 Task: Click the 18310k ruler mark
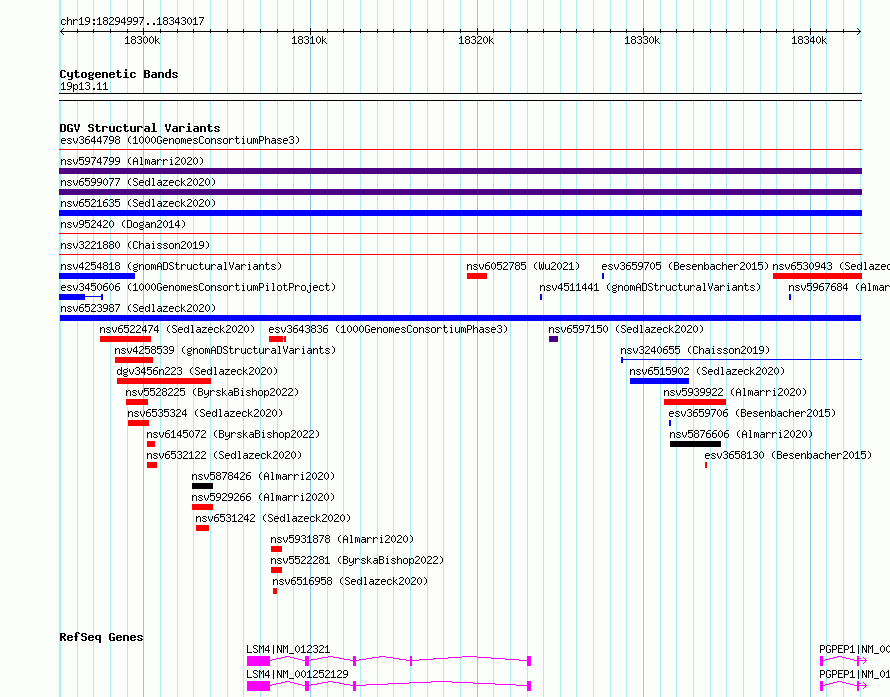point(309,40)
